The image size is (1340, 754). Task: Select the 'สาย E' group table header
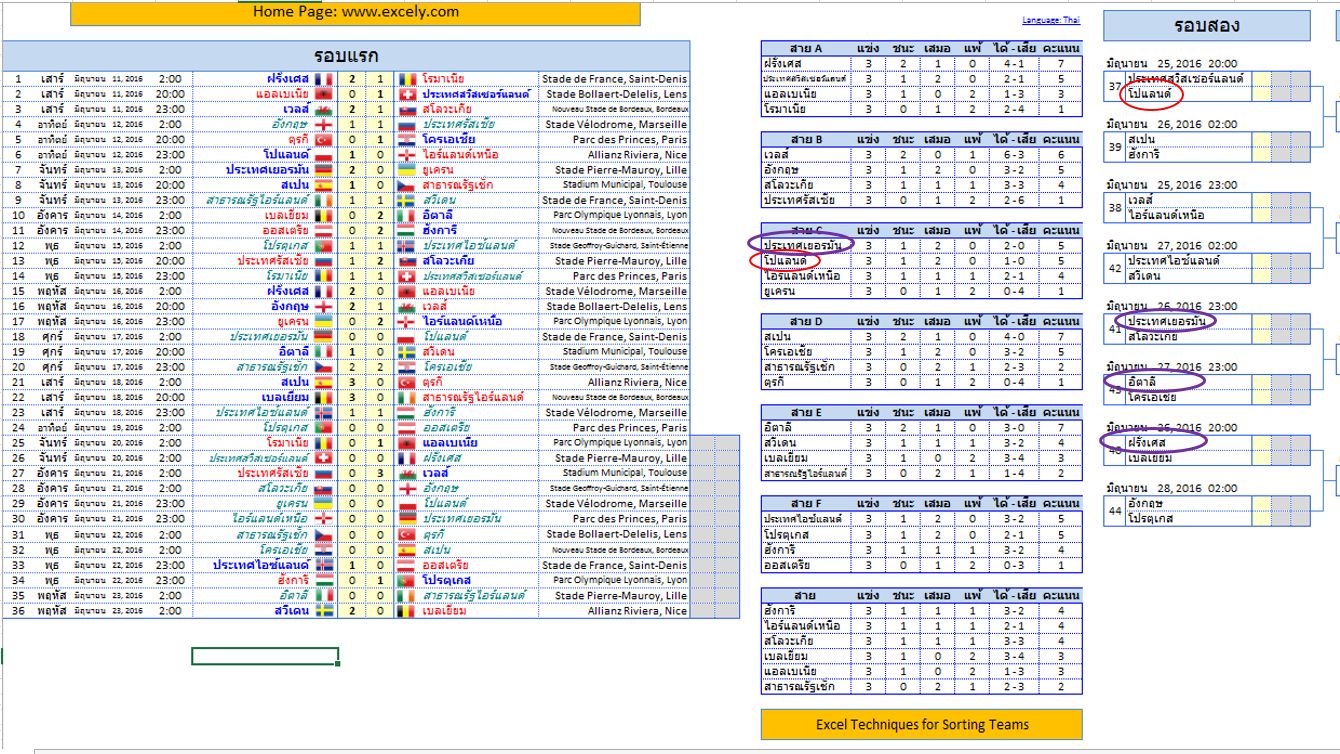[x=806, y=412]
